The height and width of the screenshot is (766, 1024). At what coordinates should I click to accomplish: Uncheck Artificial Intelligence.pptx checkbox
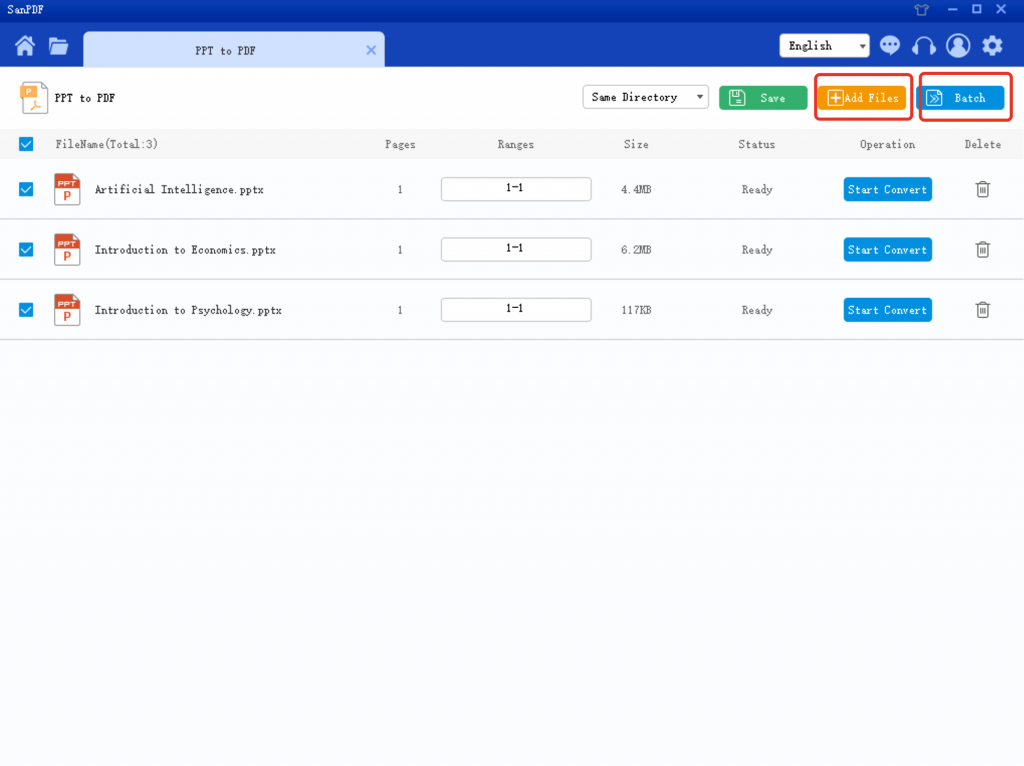(x=26, y=189)
